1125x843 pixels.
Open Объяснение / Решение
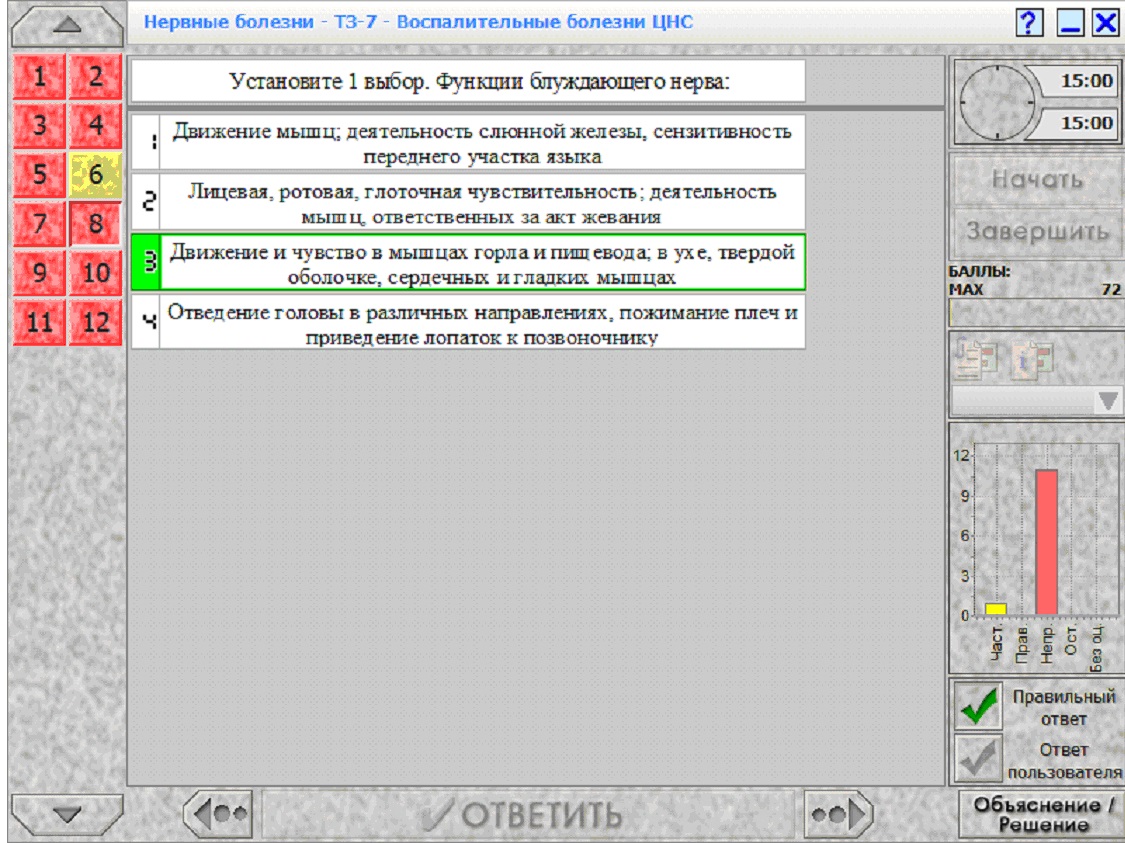(1042, 814)
